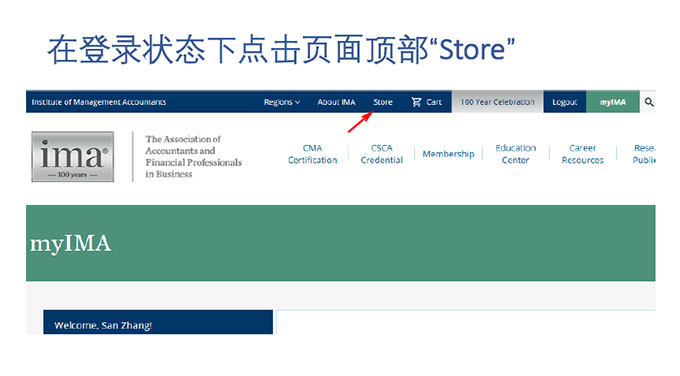680x376 pixels.
Task: Click the Logout button
Action: pyautogui.click(x=565, y=102)
